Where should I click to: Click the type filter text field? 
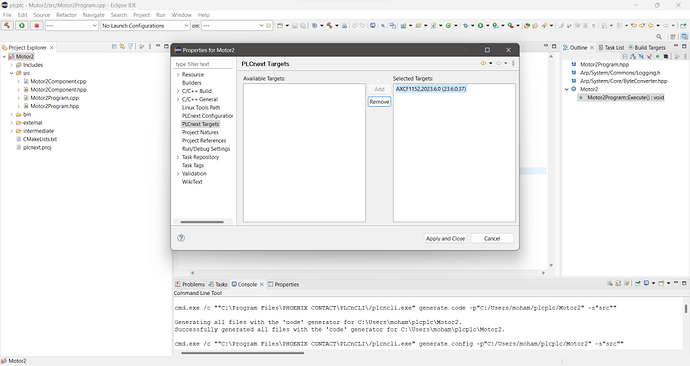(203, 64)
